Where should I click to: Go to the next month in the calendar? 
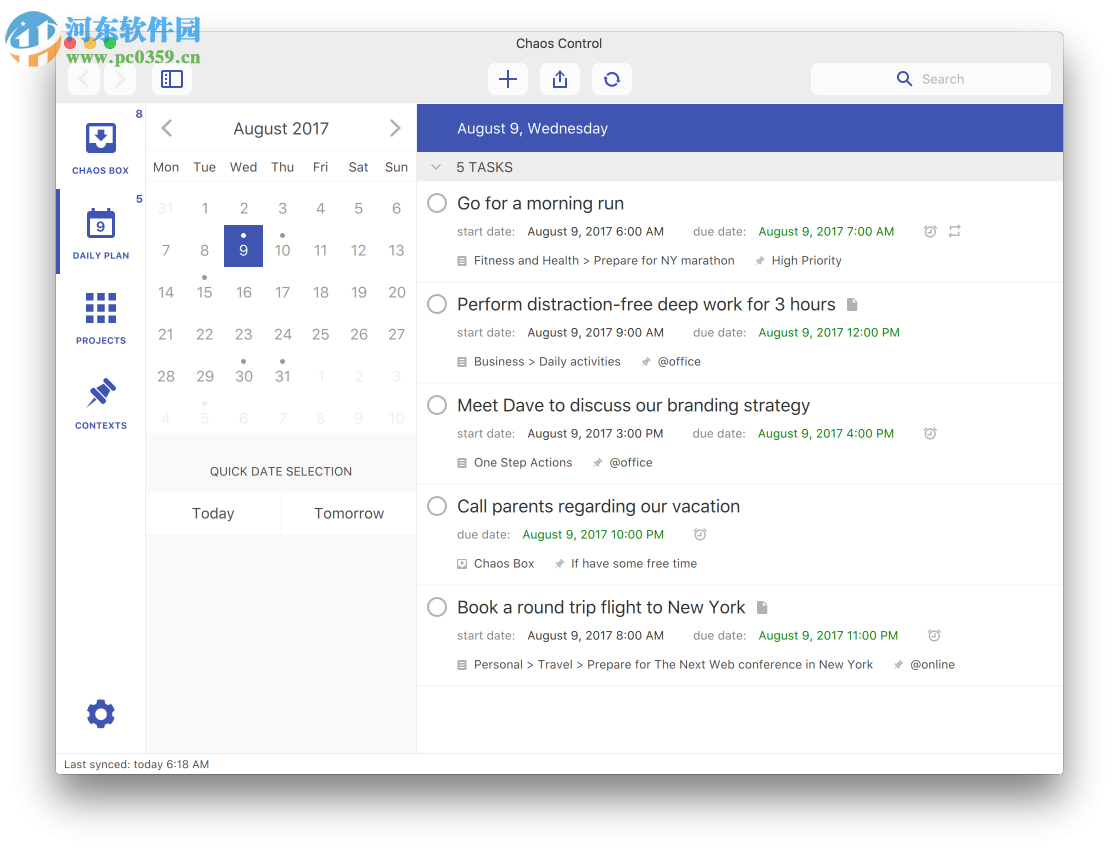[394, 128]
